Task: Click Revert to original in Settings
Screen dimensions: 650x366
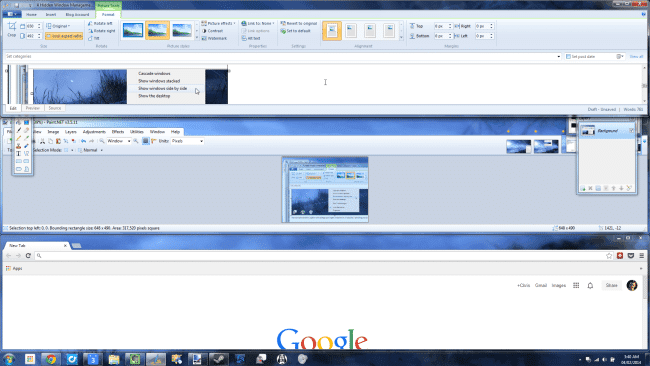Action: tap(298, 24)
